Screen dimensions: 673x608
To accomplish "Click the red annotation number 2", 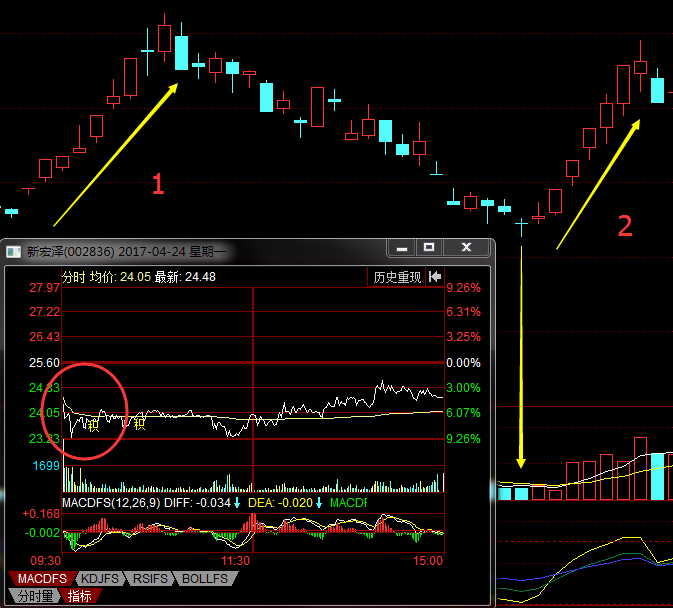I will [x=625, y=226].
